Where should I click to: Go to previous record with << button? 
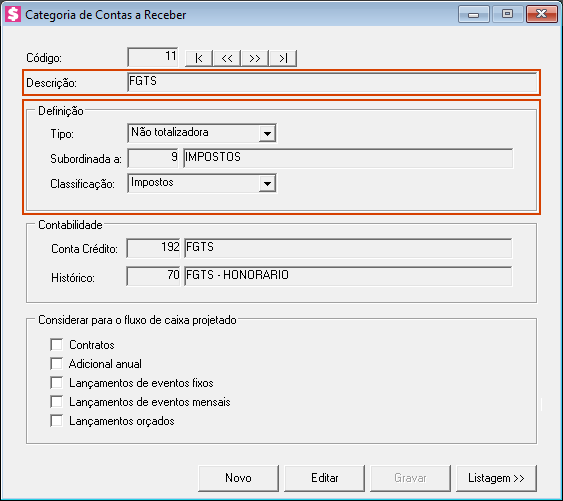[227, 58]
